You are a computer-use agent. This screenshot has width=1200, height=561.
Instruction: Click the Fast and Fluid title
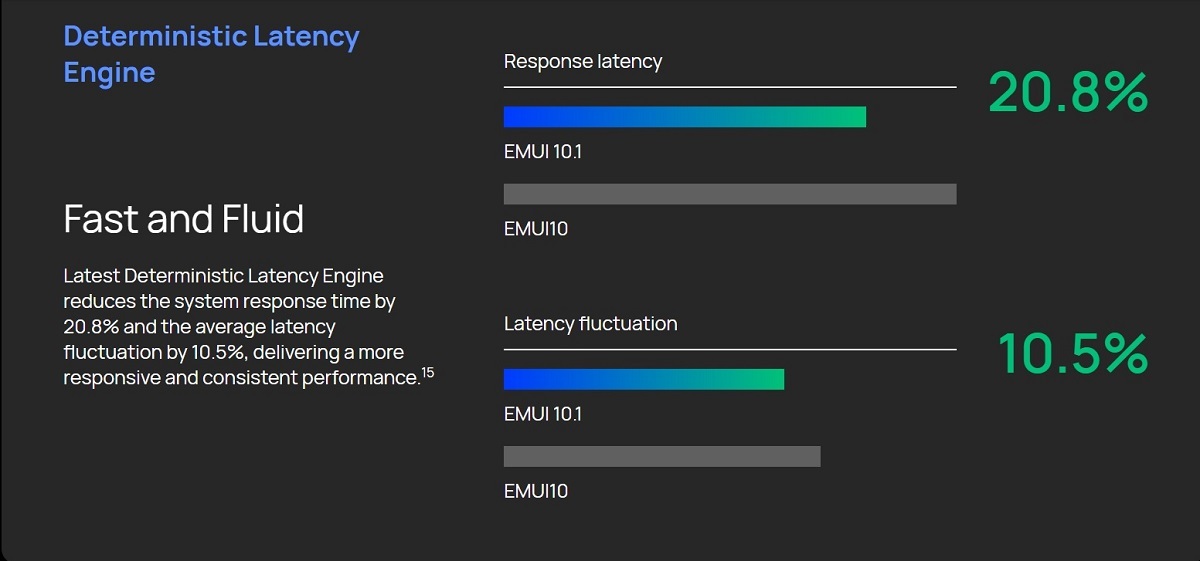click(x=183, y=219)
